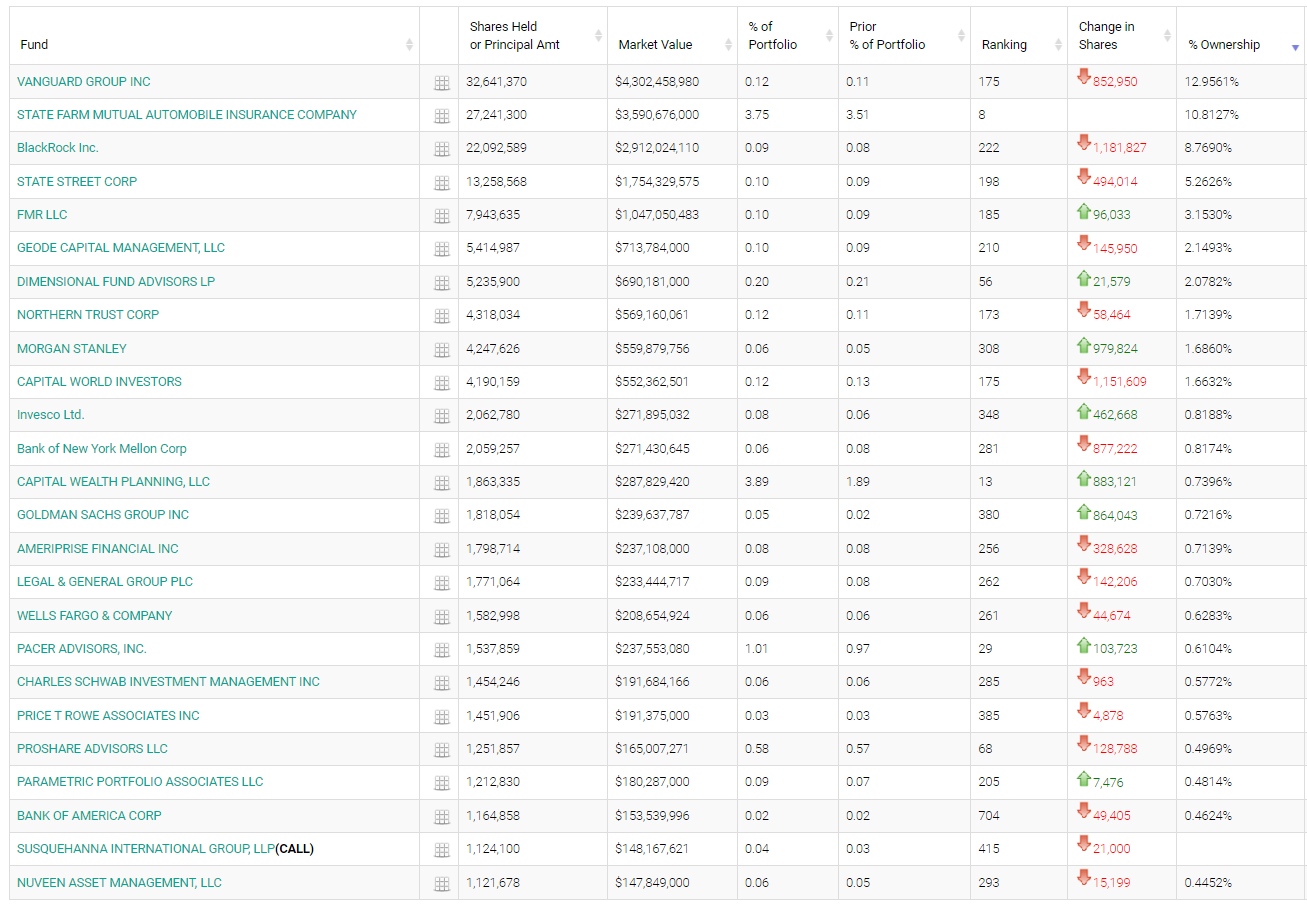
Task: Open grid icon in STATE FARM MUTUAL row
Action: click(441, 116)
